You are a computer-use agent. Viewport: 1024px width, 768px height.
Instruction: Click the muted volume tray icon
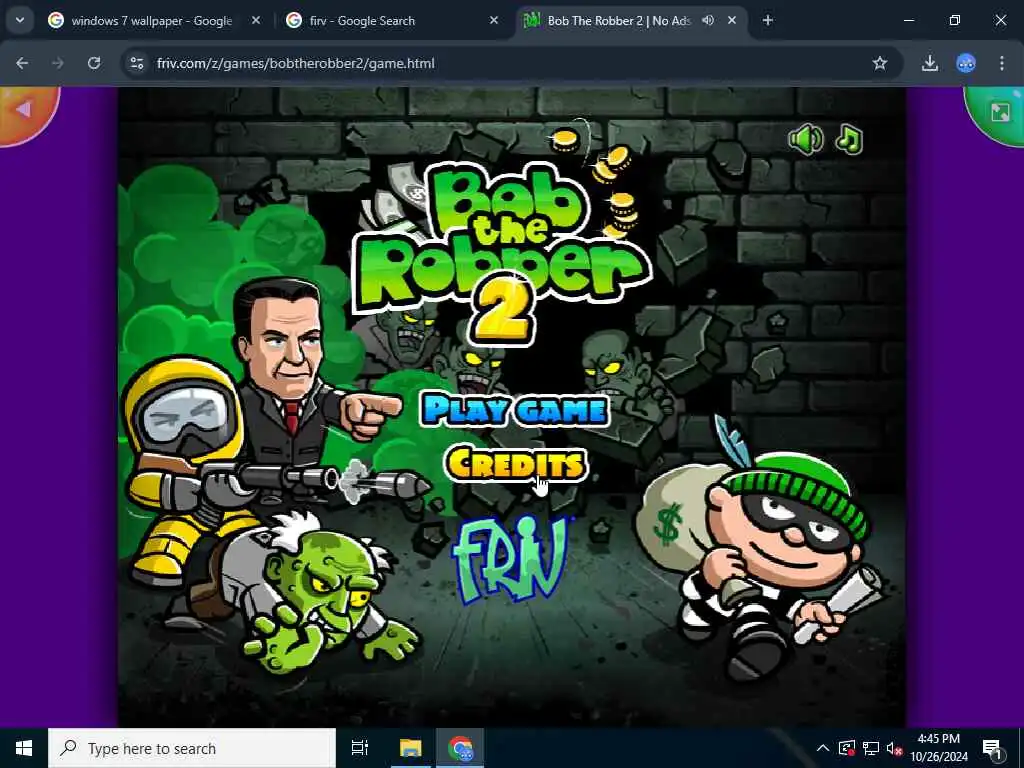tap(894, 749)
